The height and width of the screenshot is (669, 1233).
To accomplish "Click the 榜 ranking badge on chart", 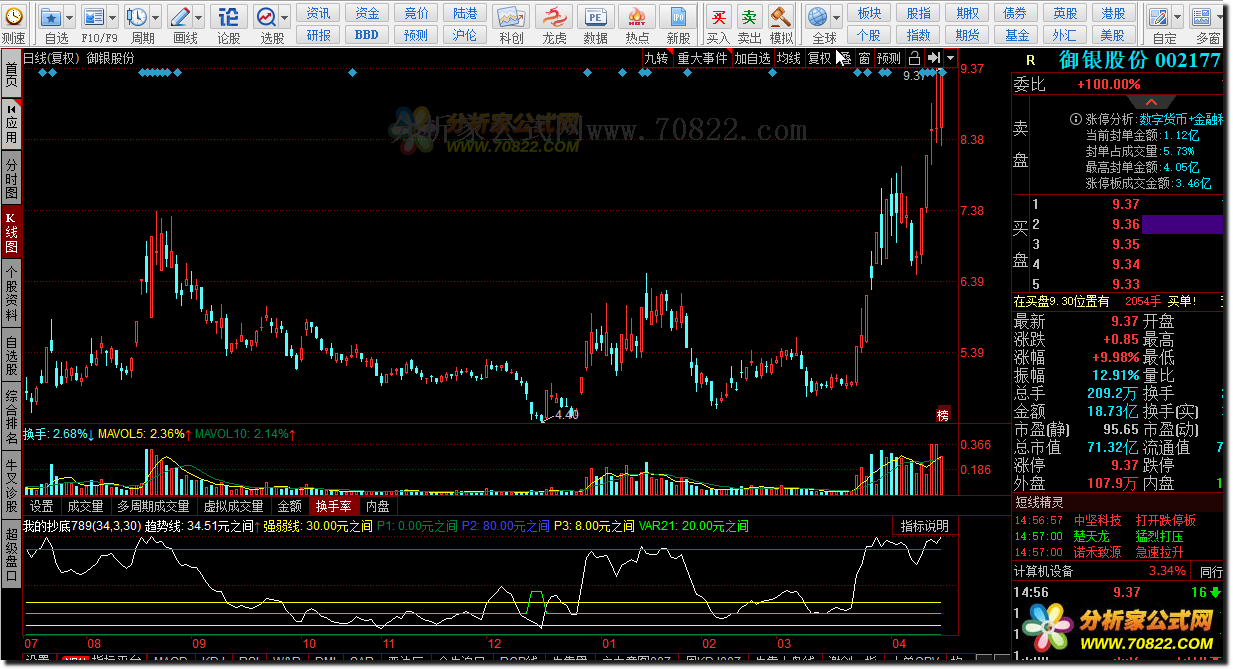I will 942,414.
